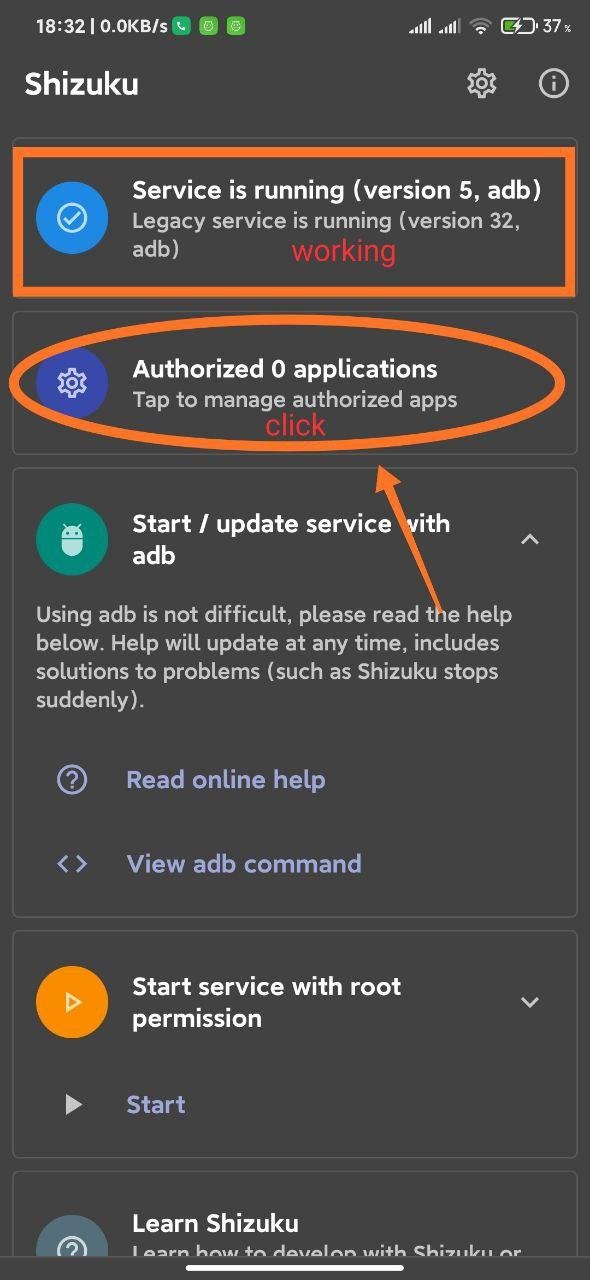Image resolution: width=590 pixels, height=1280 pixels.
Task: Tap the question mark help icon
Action: (72, 780)
